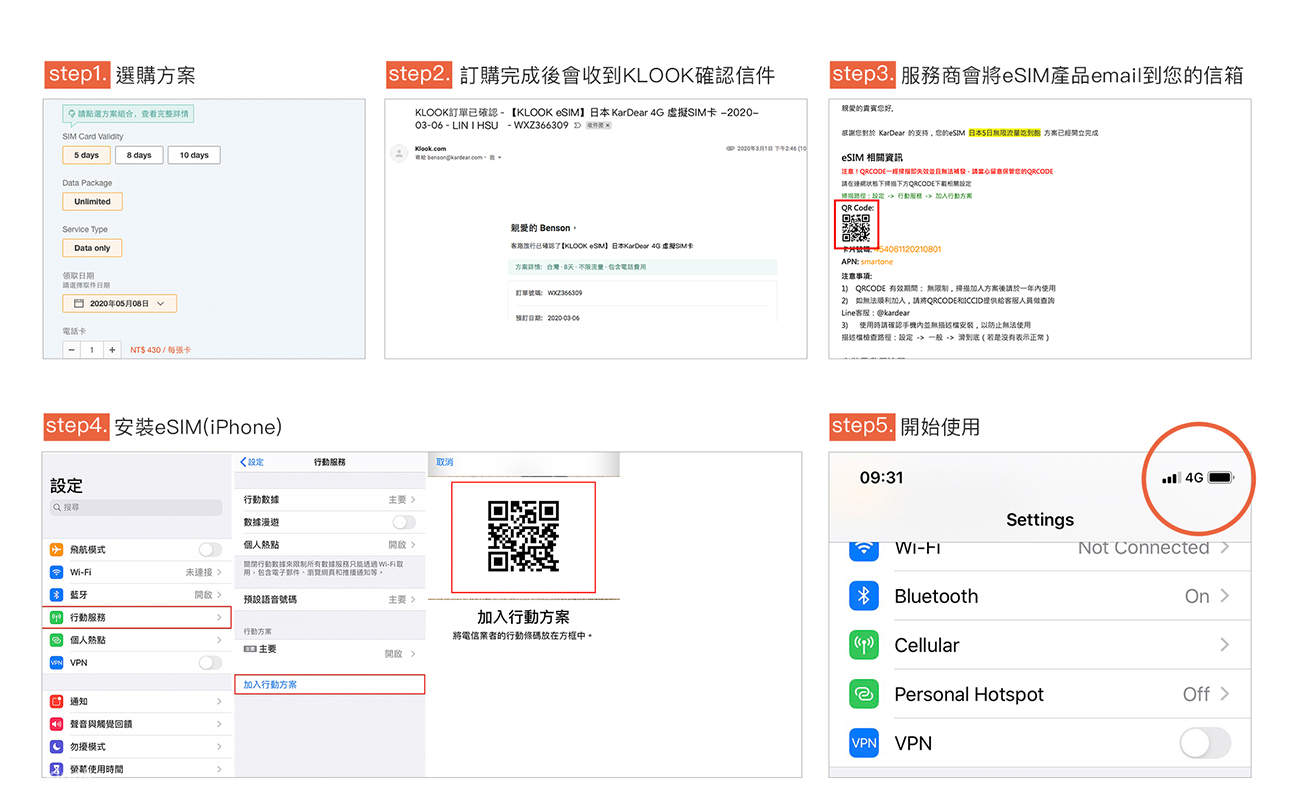Viewport: 1295px width, 800px height.
Task: Turn on the VPN switch in step5
Action: pos(1205,743)
